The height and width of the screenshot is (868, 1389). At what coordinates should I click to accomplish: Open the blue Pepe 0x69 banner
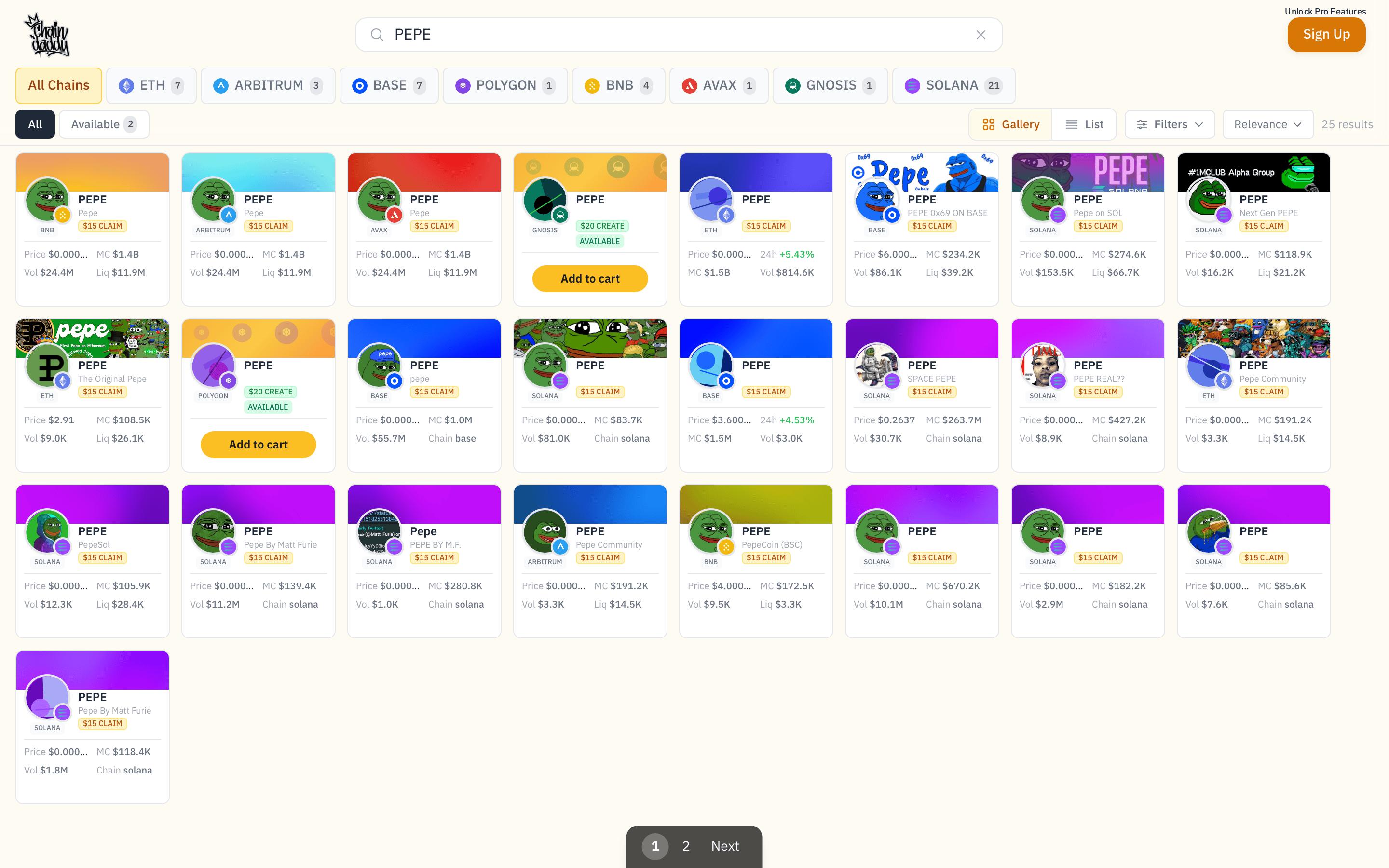(x=922, y=173)
